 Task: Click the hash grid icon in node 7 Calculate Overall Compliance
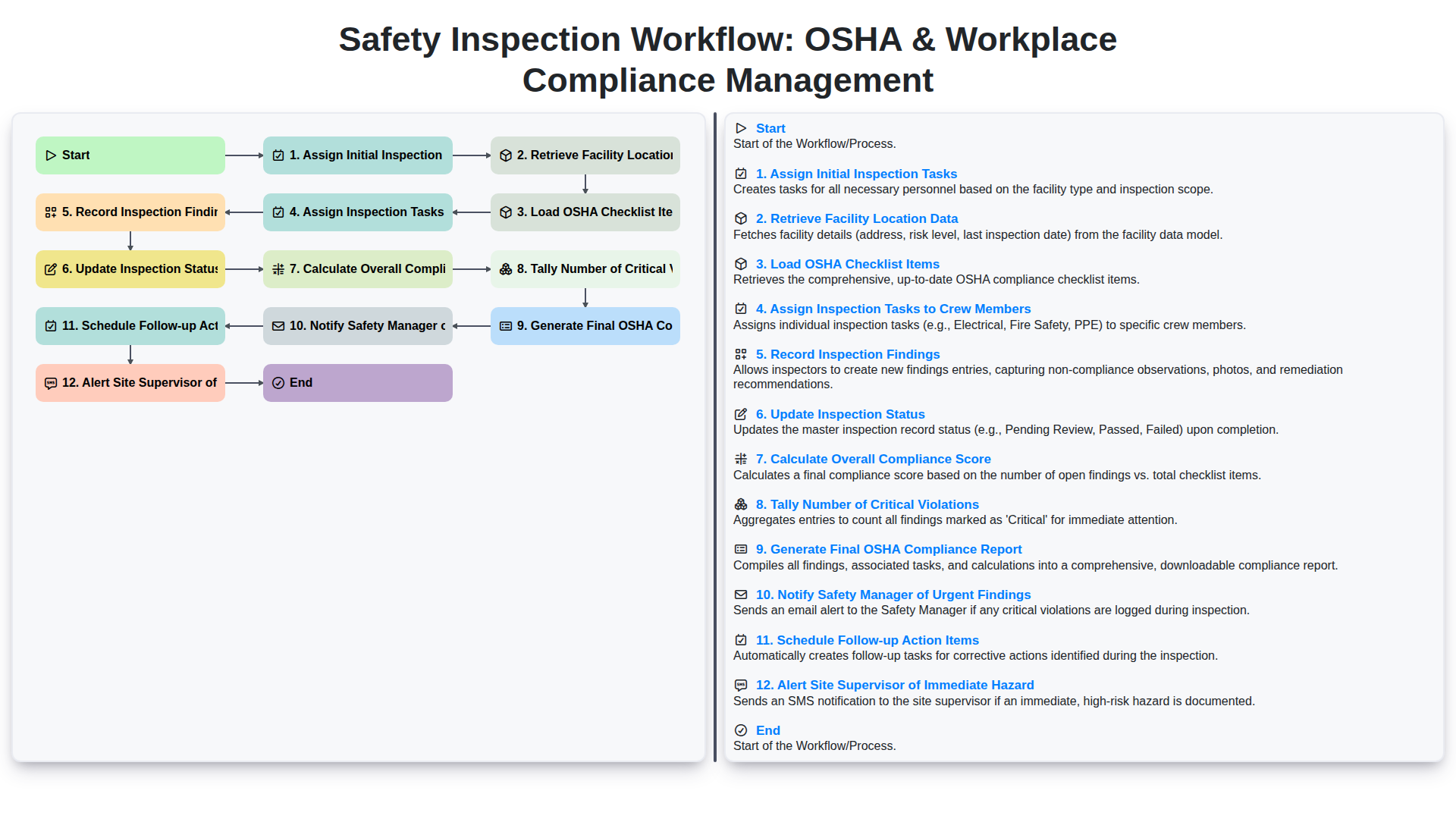pos(278,269)
